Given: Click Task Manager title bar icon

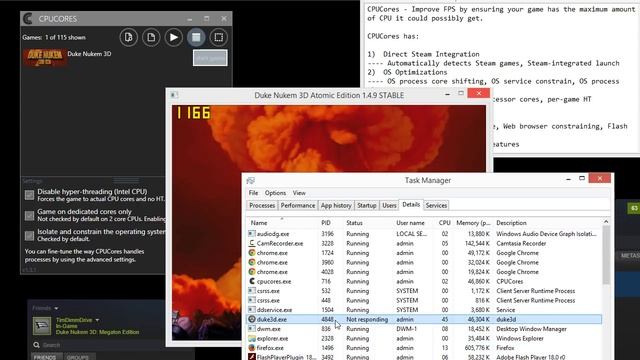Looking at the screenshot, I should (x=251, y=180).
